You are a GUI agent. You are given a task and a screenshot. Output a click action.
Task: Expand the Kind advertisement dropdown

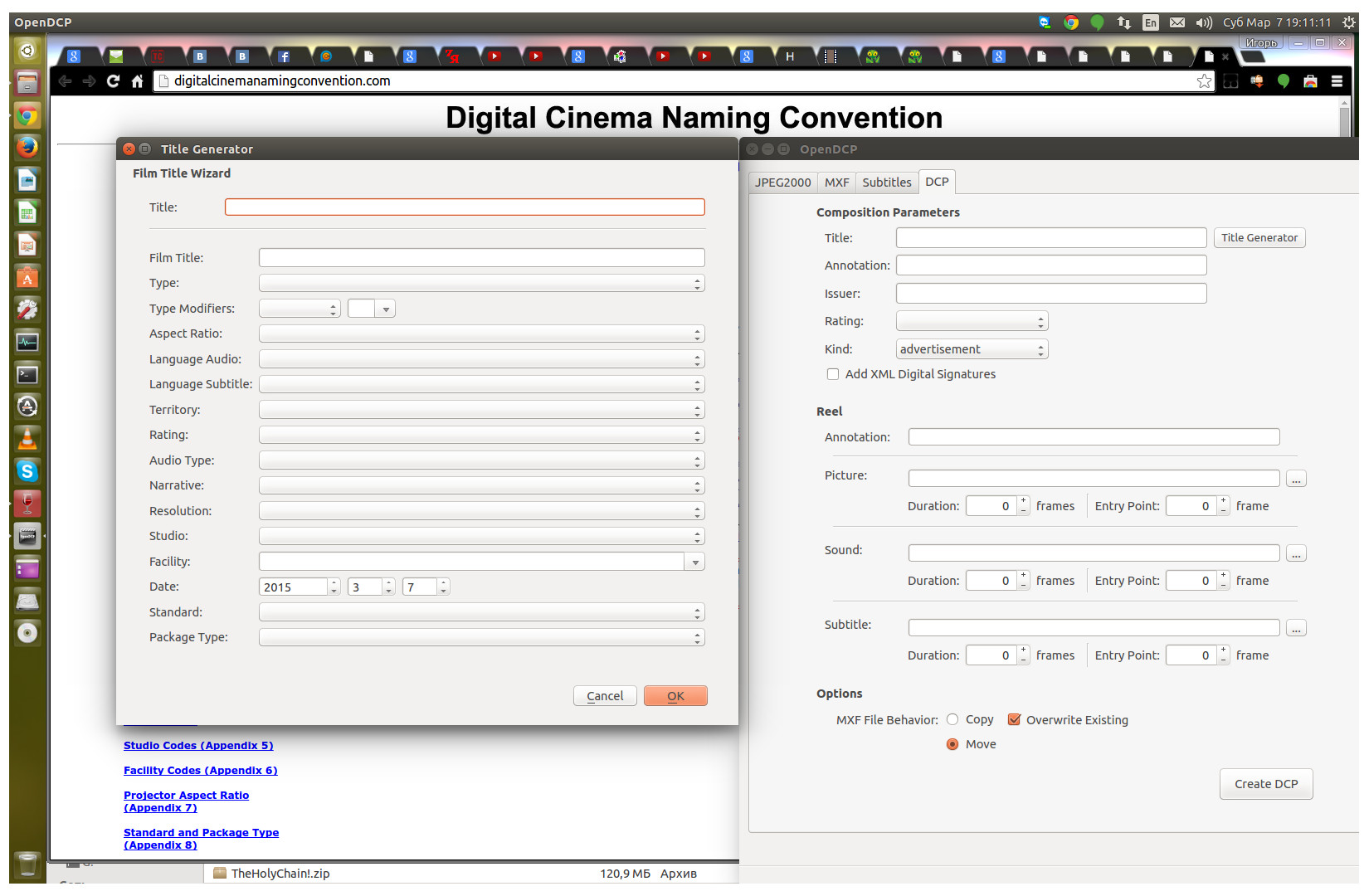972,349
